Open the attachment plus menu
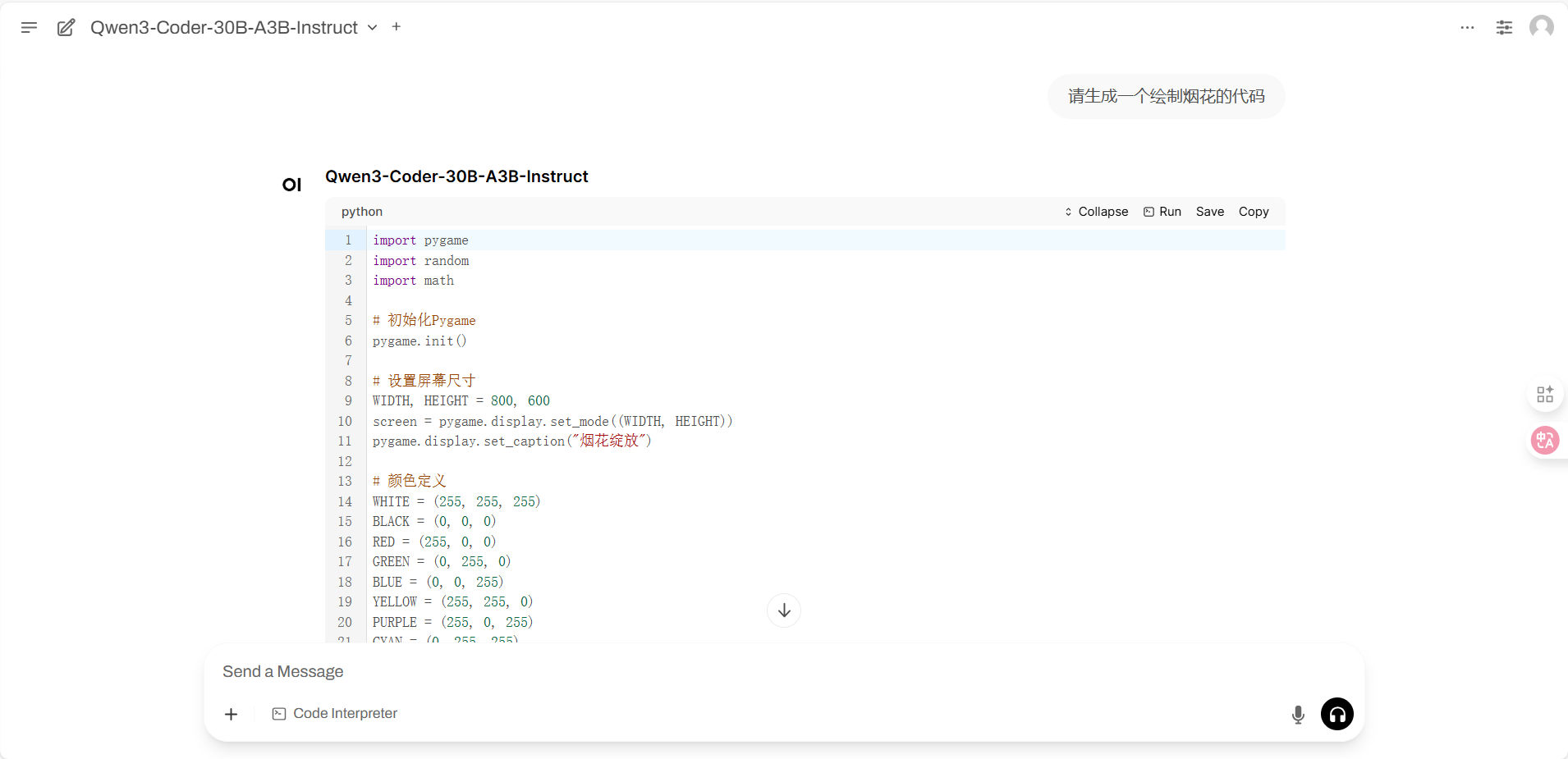This screenshot has width=1568, height=759. point(232,714)
